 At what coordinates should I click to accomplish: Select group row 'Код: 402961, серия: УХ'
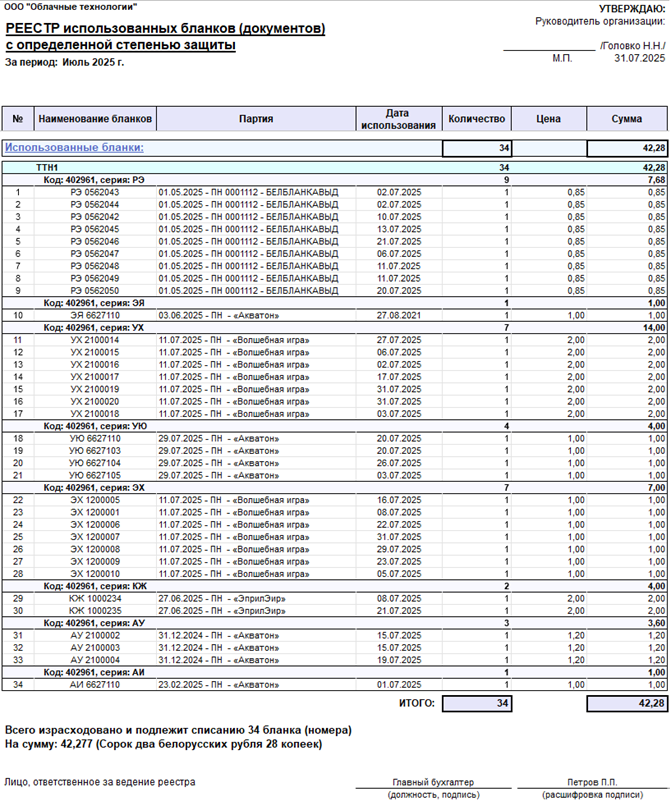pos(335,328)
